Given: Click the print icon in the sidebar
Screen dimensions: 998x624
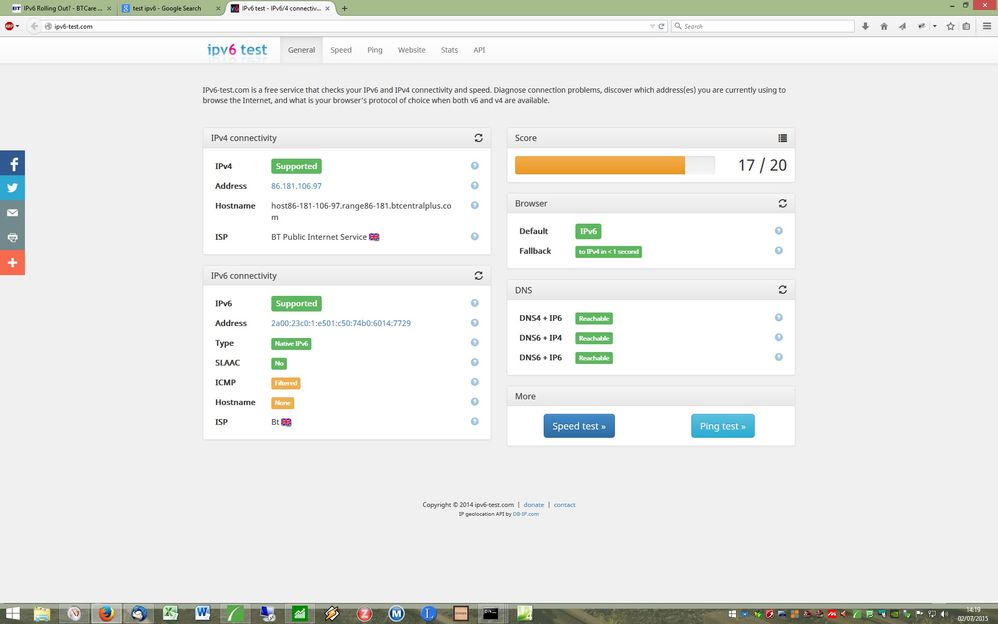Looking at the screenshot, I should 12,238.
